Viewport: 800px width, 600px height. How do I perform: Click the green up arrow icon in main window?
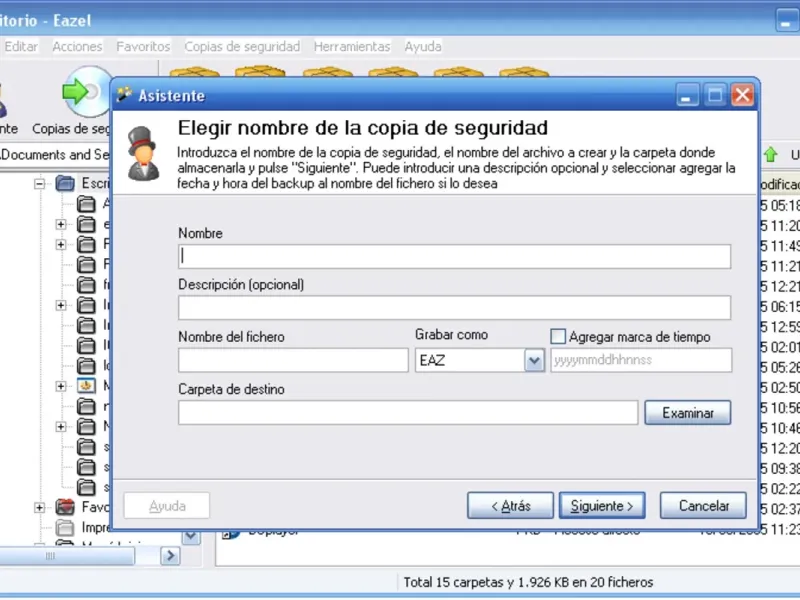tap(770, 154)
